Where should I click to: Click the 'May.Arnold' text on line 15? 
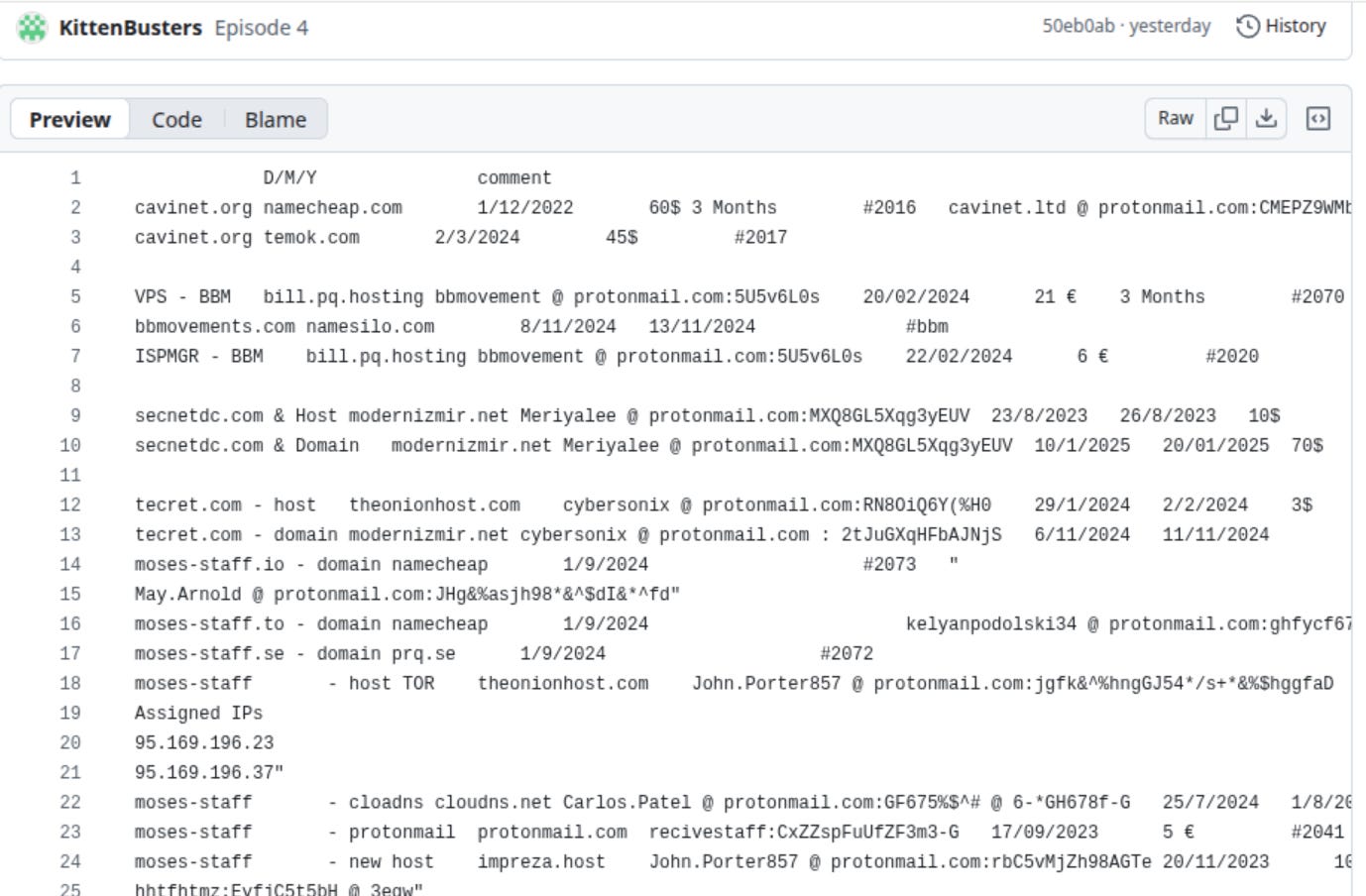[x=188, y=595]
